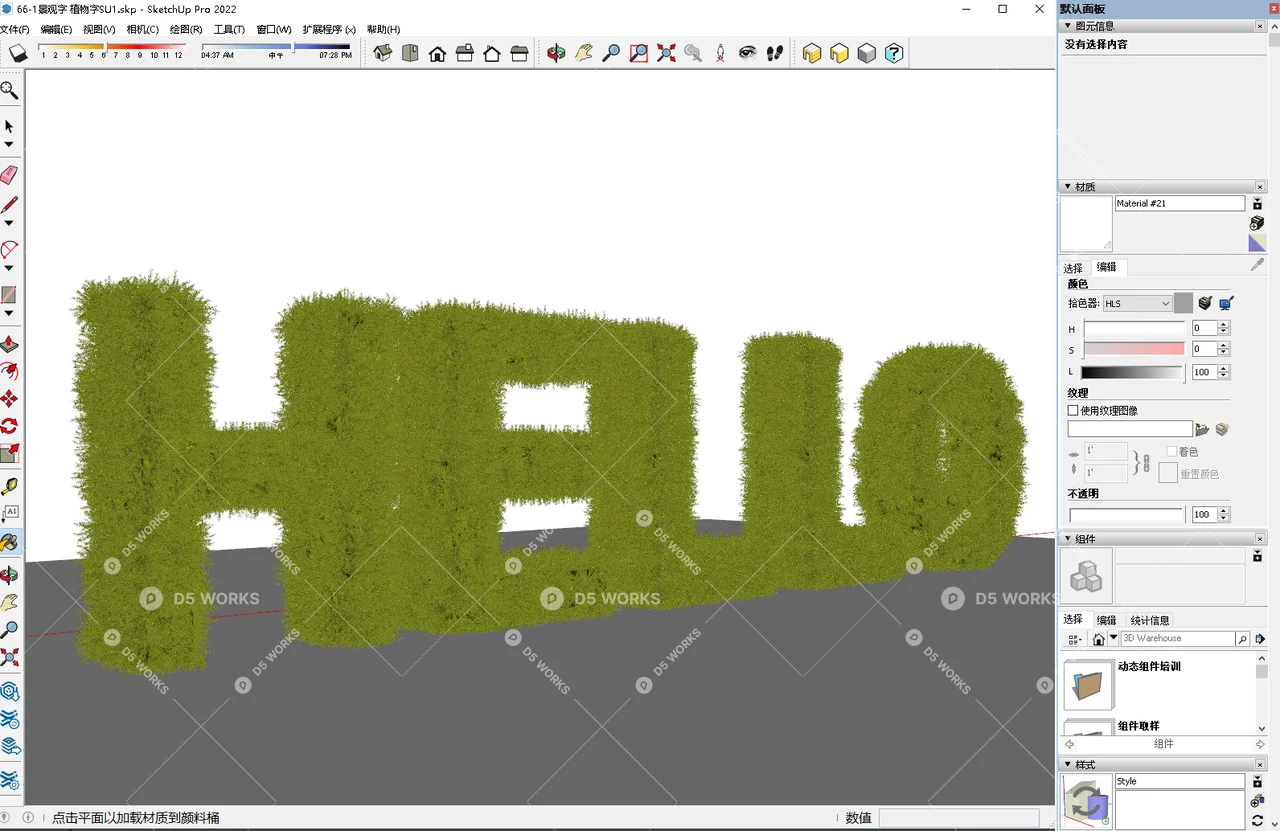
Task: Select the Eraser tool in the left toolbar
Action: 10,174
